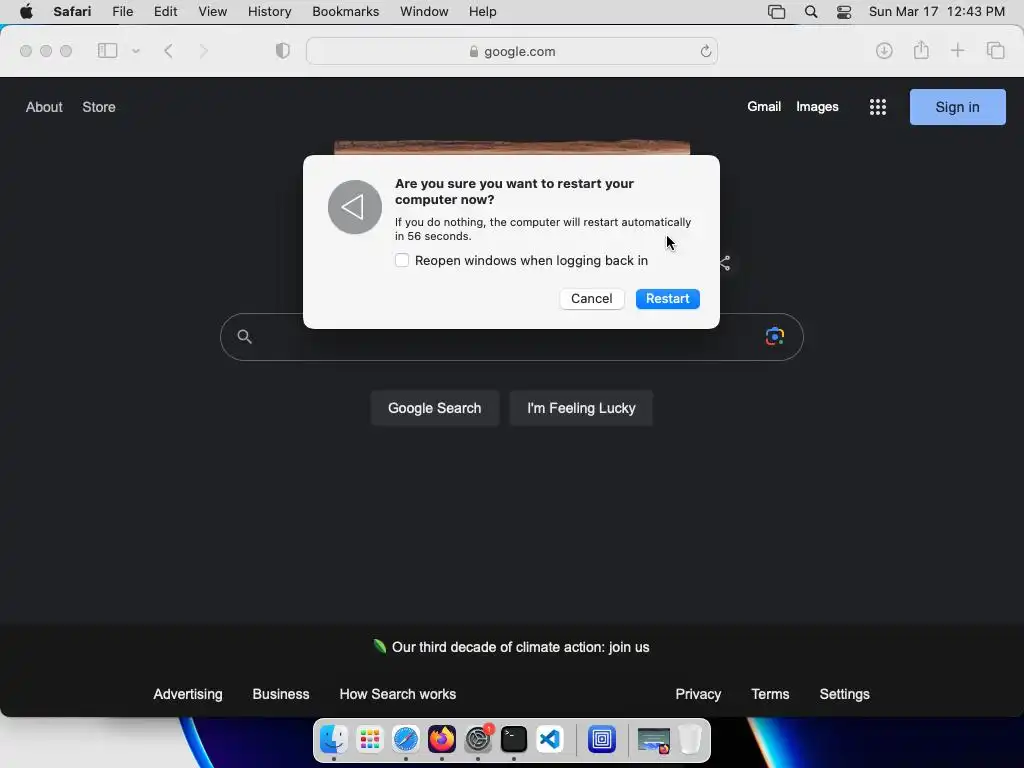Open screen mirroring menu bar icon
Viewport: 1024px width, 768px height.
776,12
